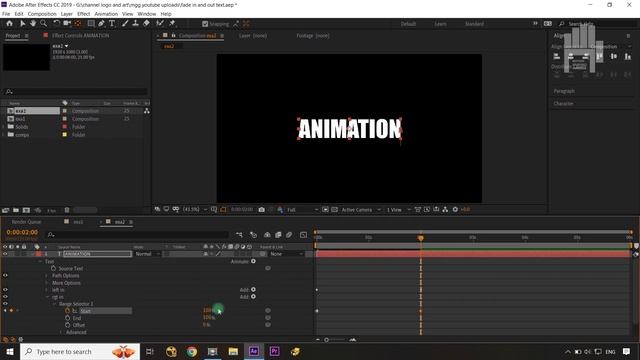Toggle the eye icon of Path Options

click(x=5, y=276)
